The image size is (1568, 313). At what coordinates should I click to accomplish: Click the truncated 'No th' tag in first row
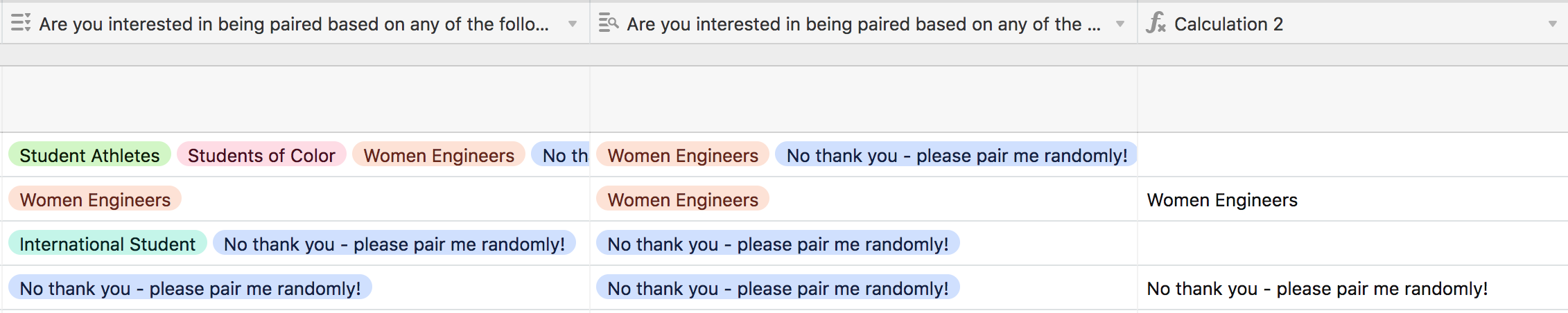561,155
